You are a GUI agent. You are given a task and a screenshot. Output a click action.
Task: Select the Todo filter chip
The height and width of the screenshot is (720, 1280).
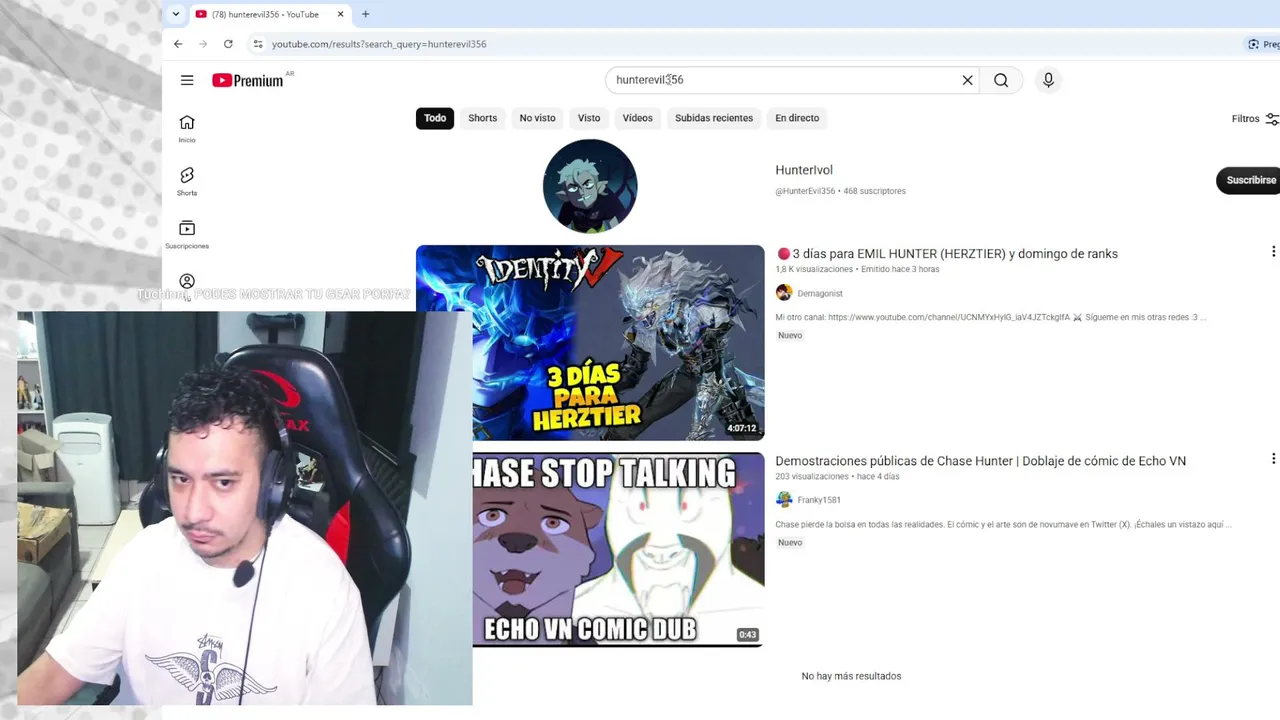(x=435, y=118)
